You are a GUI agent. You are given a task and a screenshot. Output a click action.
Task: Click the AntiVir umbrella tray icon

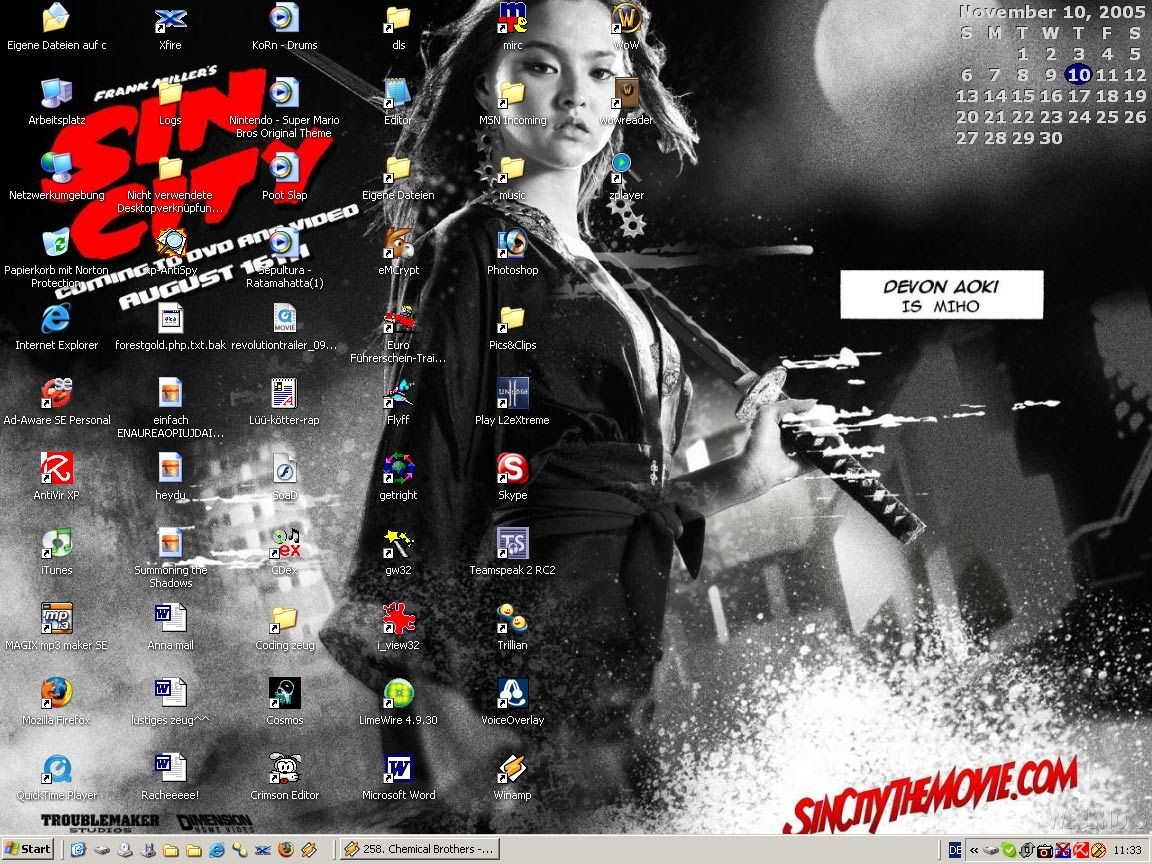click(1081, 850)
